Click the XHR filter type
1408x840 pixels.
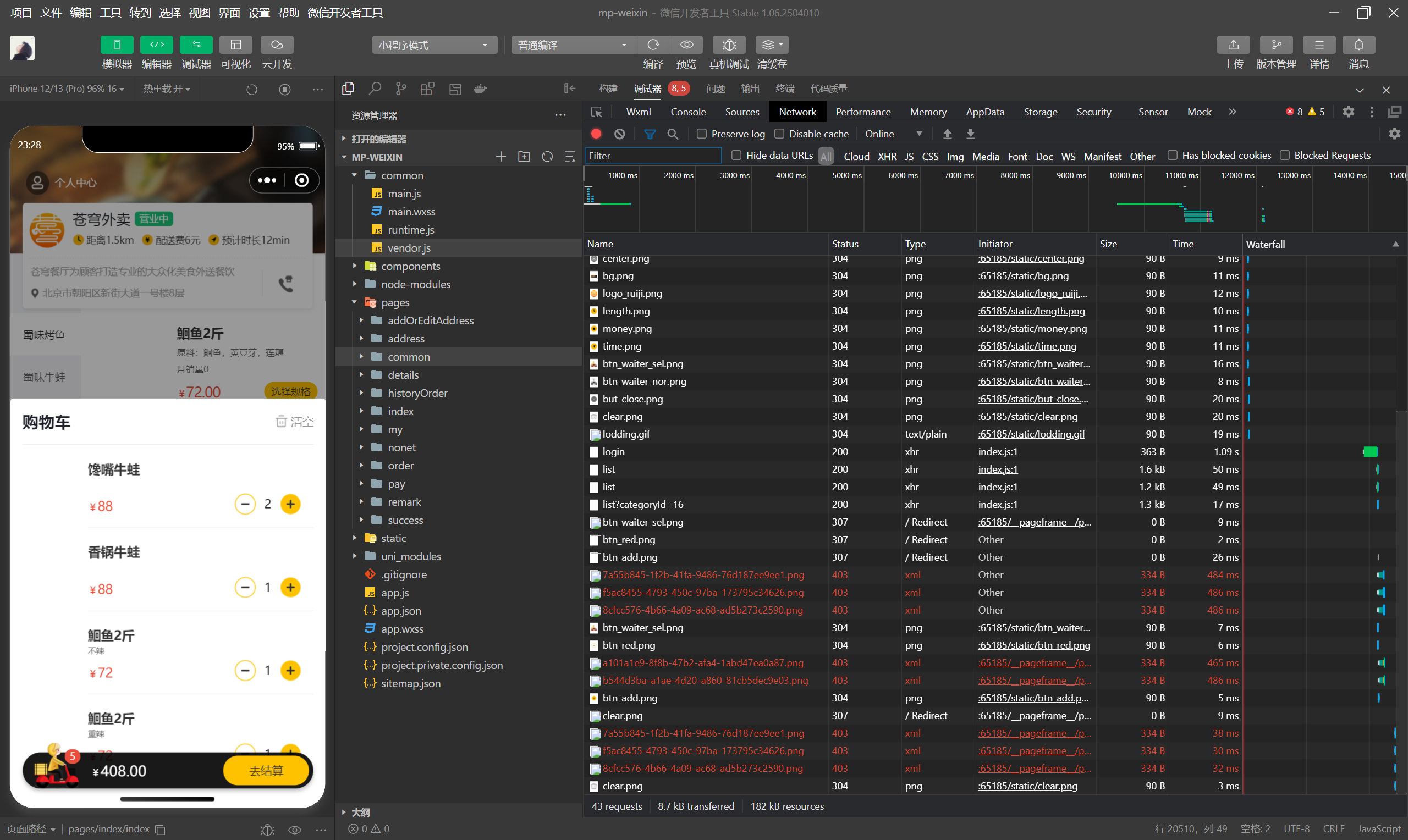(x=886, y=156)
